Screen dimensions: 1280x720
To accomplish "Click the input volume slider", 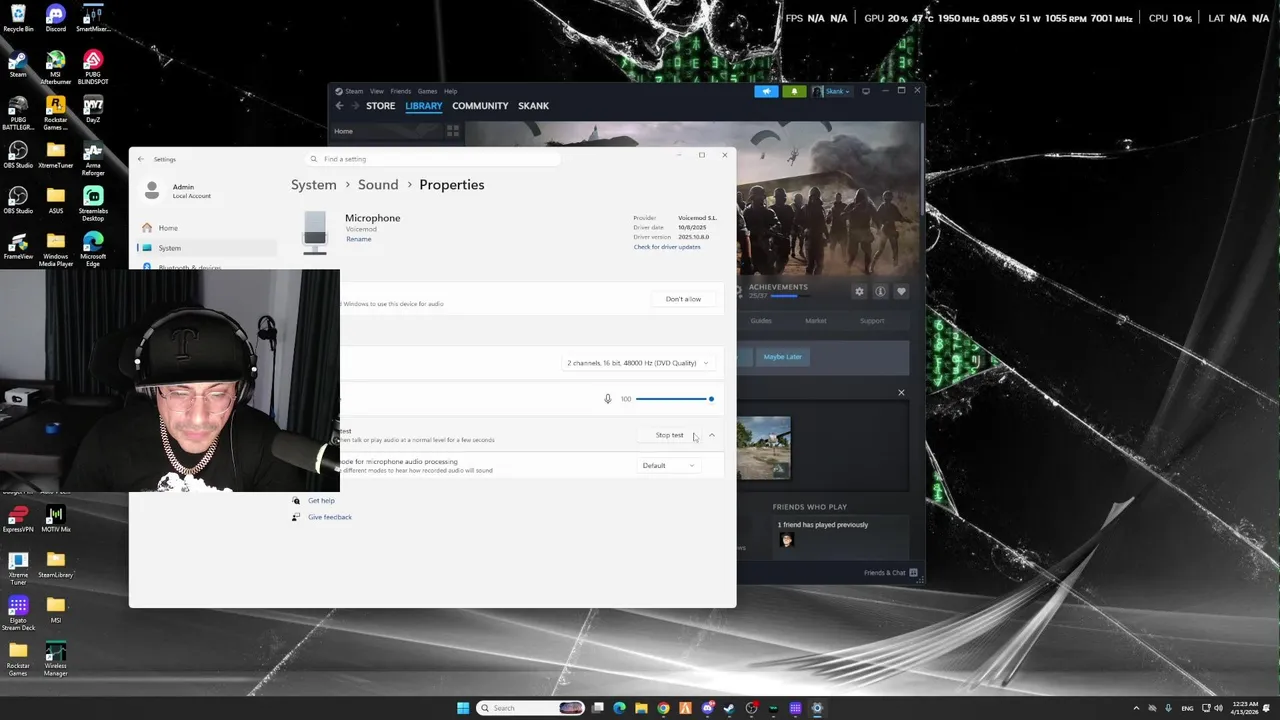I will pyautogui.click(x=674, y=399).
